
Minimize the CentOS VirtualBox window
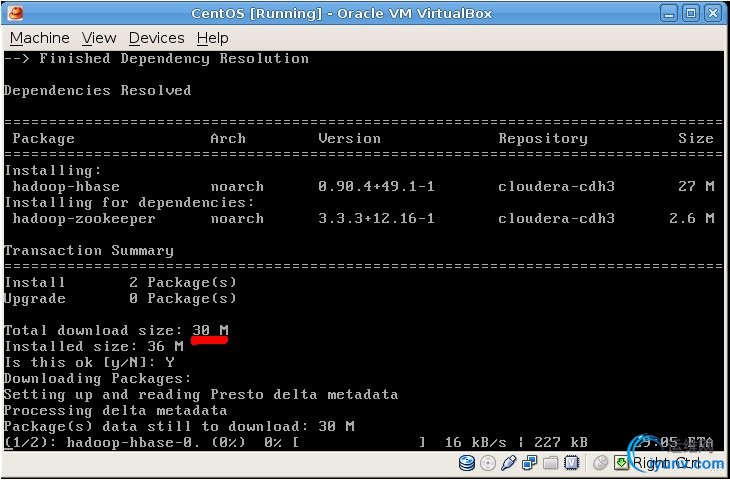pos(669,14)
